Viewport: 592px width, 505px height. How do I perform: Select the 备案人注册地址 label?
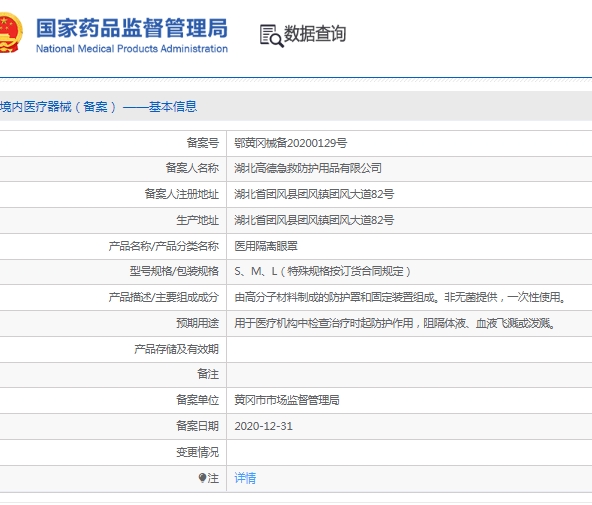coord(182,194)
